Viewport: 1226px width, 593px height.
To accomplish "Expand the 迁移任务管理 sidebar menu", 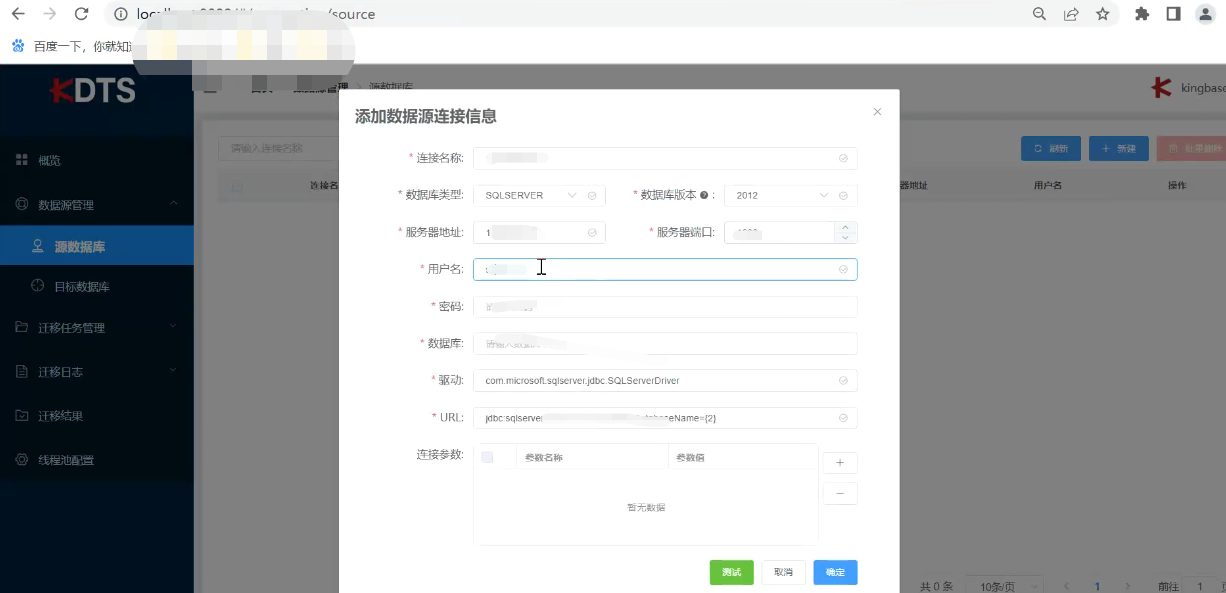I will point(97,327).
